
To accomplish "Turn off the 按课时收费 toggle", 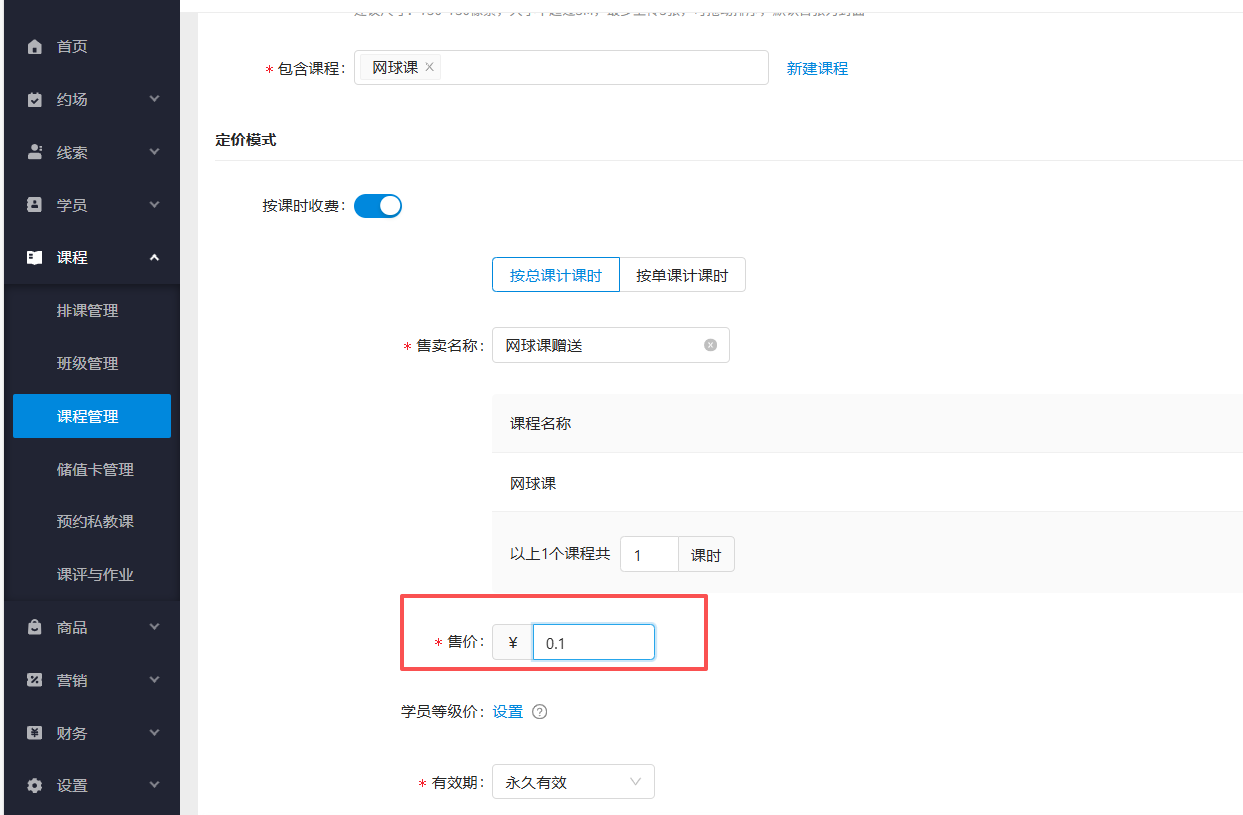I will (377, 205).
